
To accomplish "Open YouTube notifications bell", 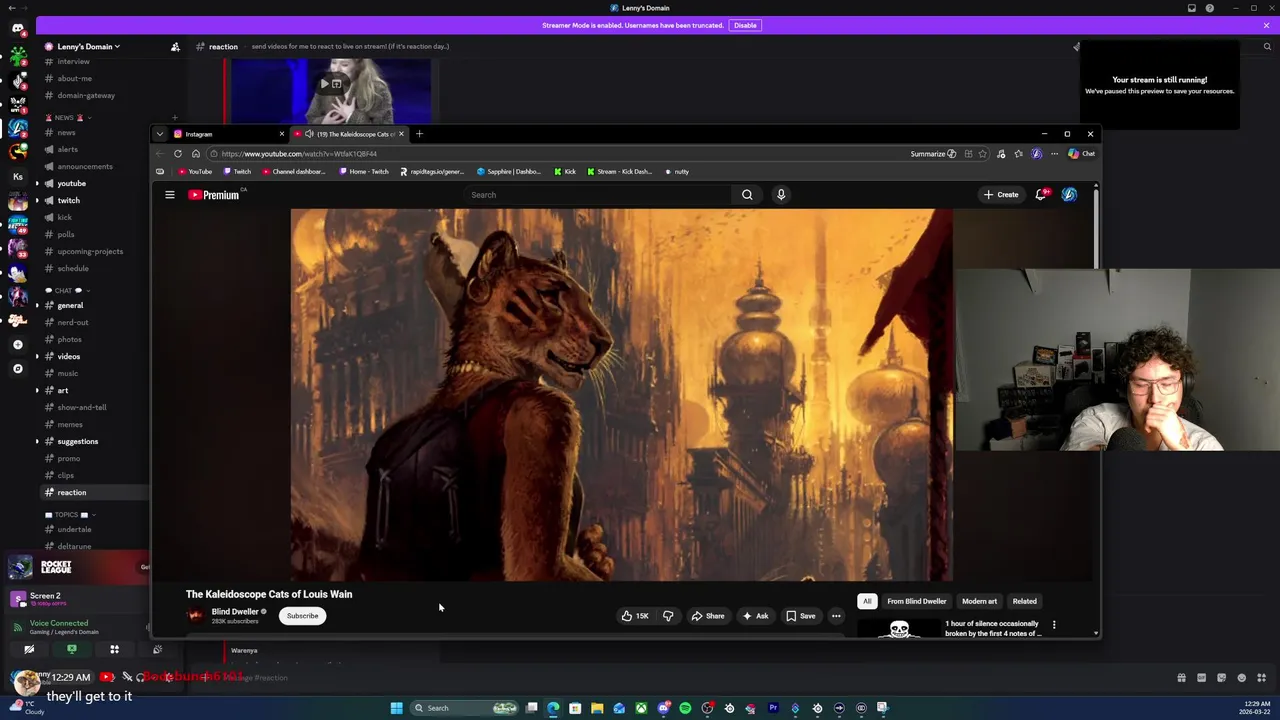I will click(x=1041, y=195).
